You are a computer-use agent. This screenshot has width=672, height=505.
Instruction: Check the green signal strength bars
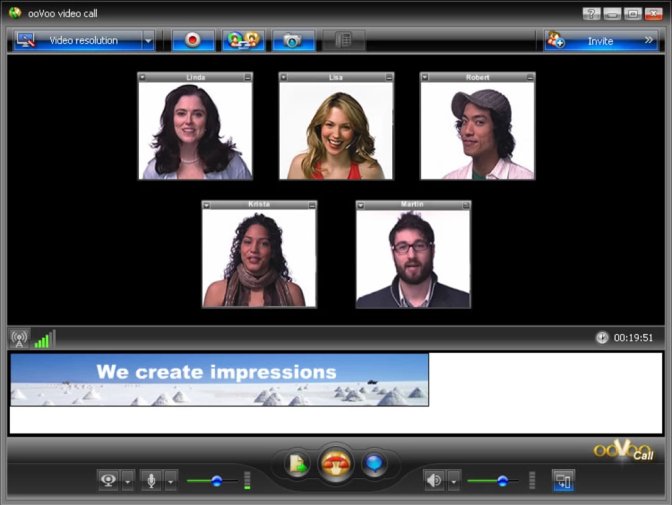tap(45, 339)
